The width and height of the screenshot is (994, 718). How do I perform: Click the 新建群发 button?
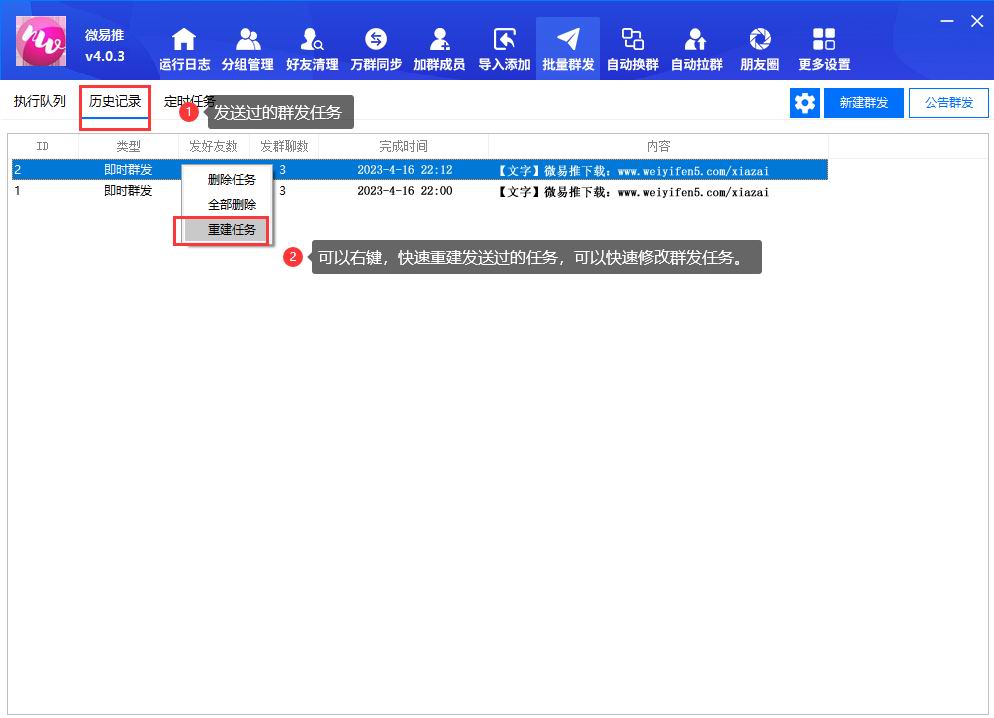click(x=864, y=103)
